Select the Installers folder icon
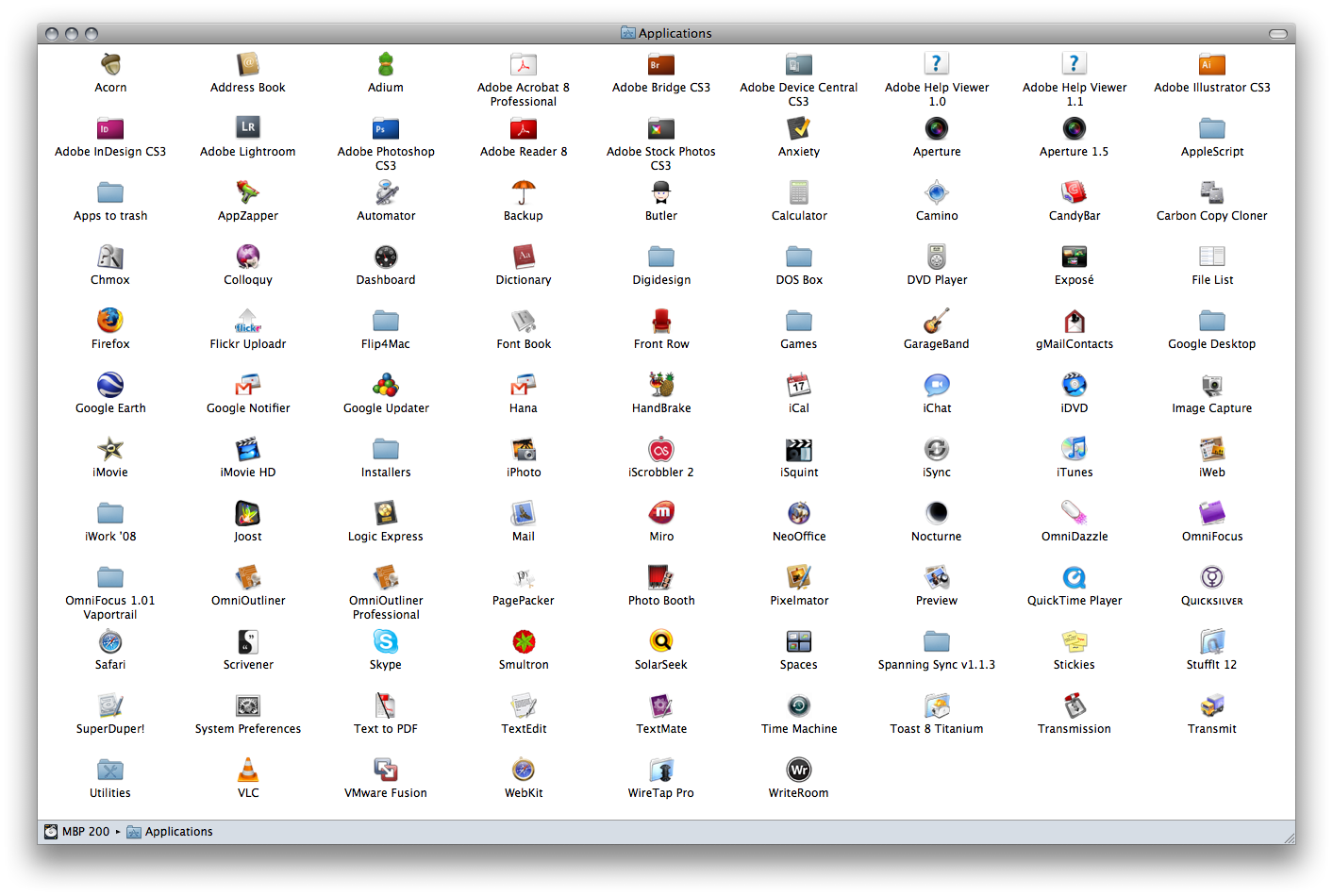 (x=386, y=449)
